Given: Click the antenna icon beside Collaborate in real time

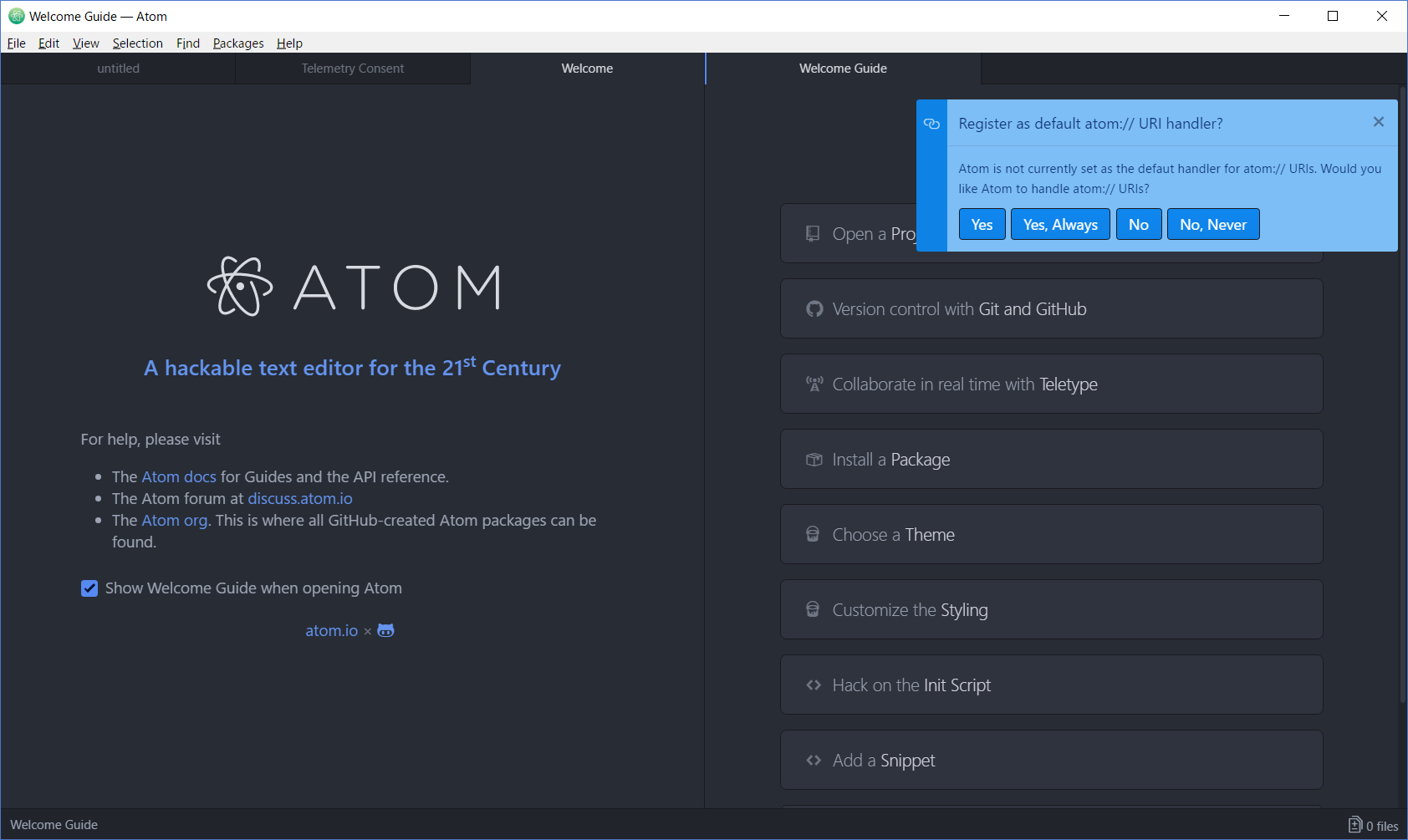Looking at the screenshot, I should click(x=814, y=384).
